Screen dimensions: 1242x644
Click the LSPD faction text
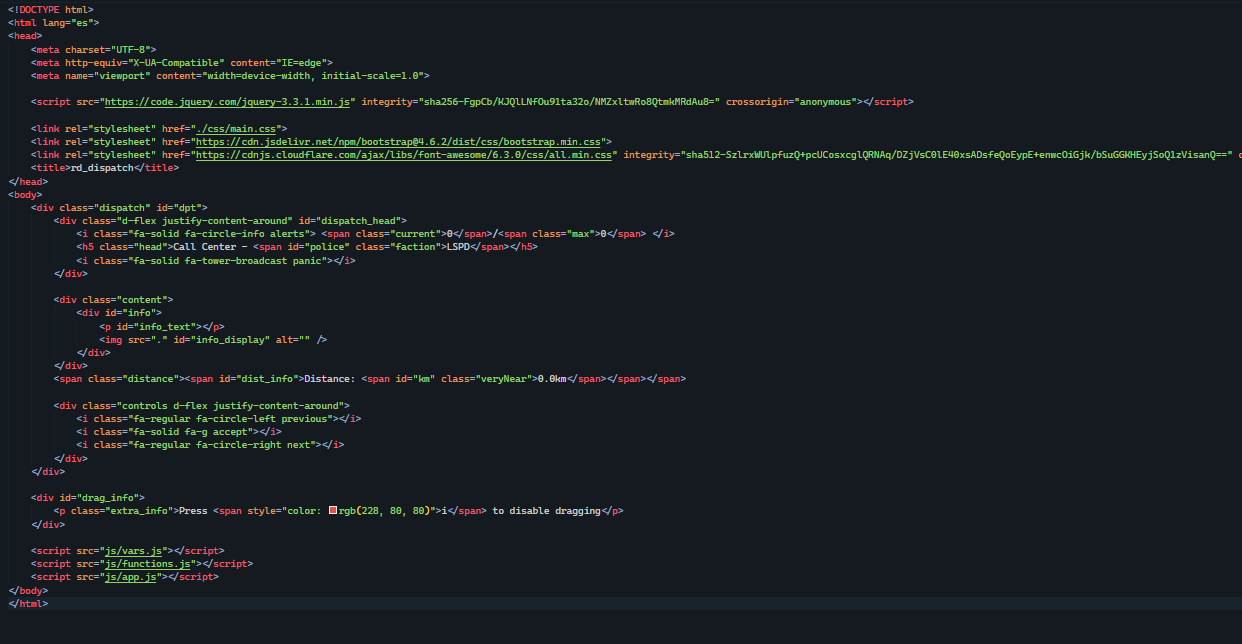pos(458,247)
